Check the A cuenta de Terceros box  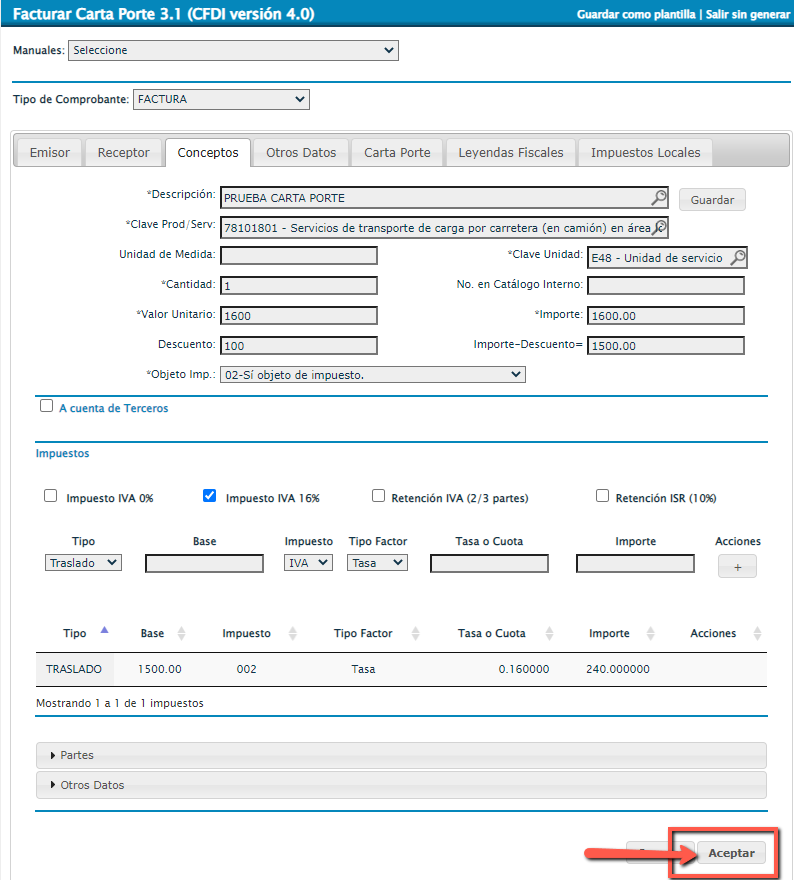(47, 406)
